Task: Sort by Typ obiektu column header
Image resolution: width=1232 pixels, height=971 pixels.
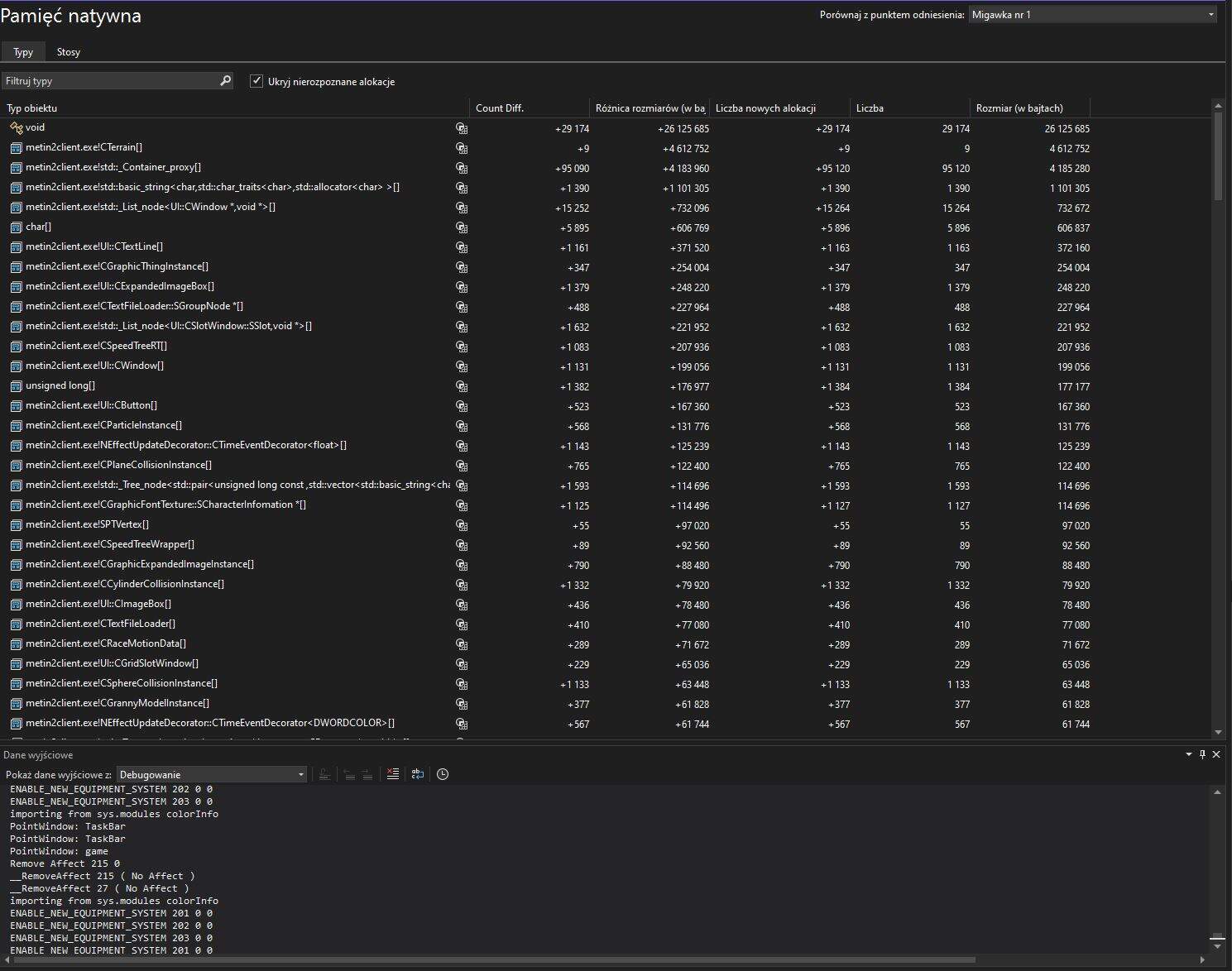Action: (236, 108)
